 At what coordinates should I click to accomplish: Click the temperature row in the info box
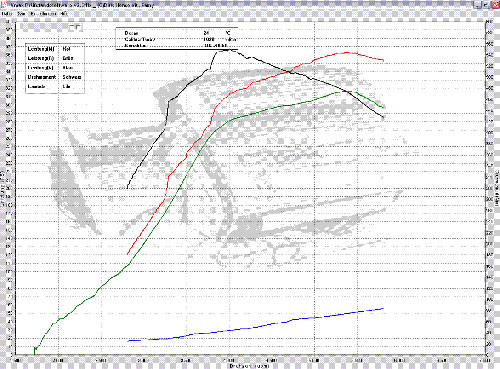point(177,33)
